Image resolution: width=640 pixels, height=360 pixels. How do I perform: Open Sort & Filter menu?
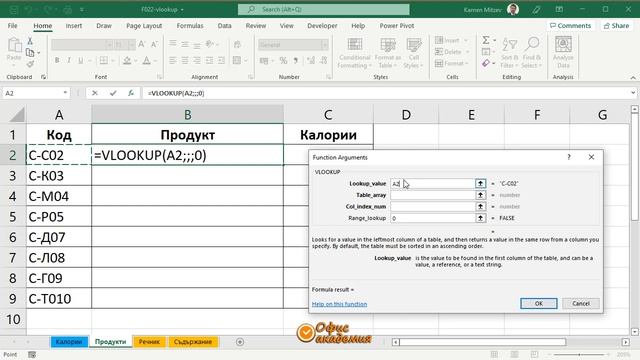point(509,53)
